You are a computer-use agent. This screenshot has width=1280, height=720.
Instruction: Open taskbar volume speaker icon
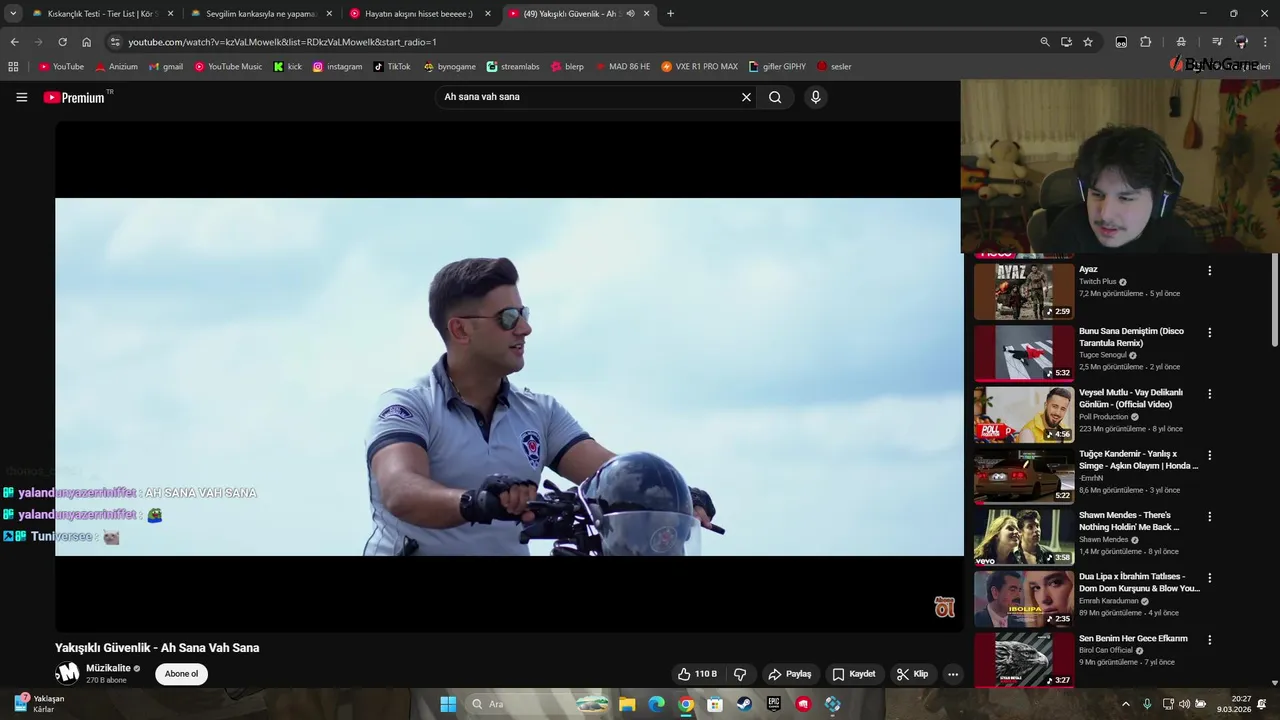(x=1184, y=704)
